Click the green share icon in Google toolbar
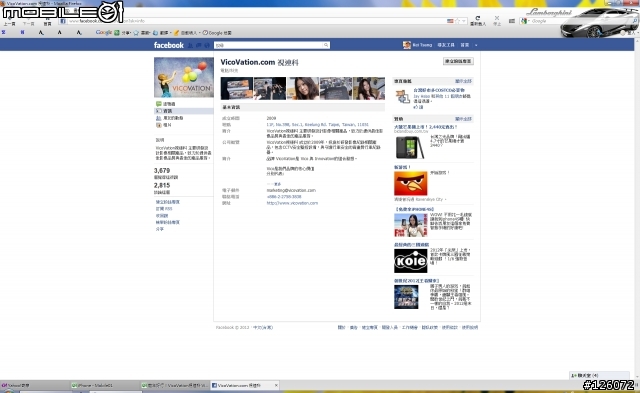This screenshot has width=640, height=393. (x=117, y=33)
